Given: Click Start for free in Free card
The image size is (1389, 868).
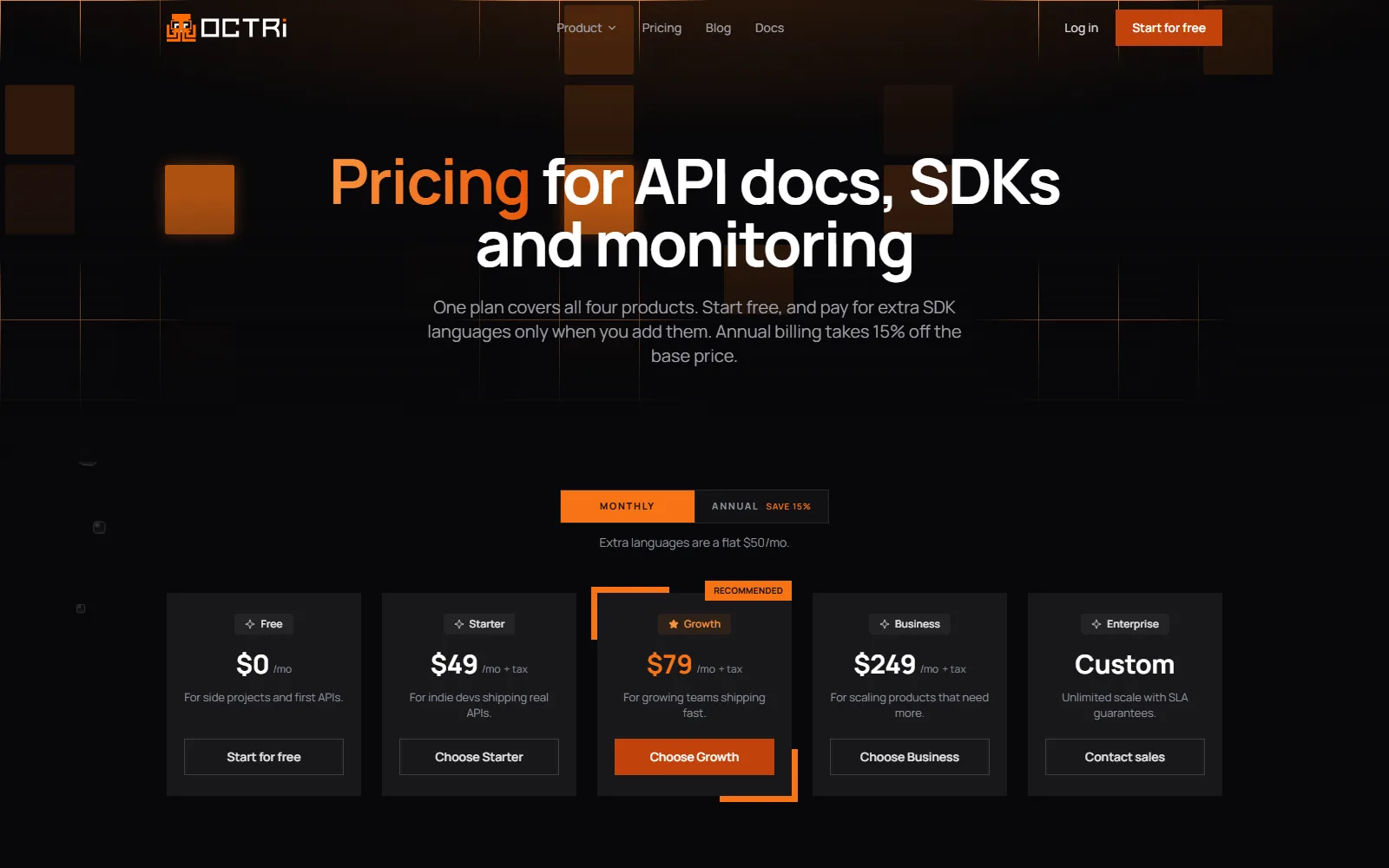Looking at the screenshot, I should pyautogui.click(x=264, y=757).
